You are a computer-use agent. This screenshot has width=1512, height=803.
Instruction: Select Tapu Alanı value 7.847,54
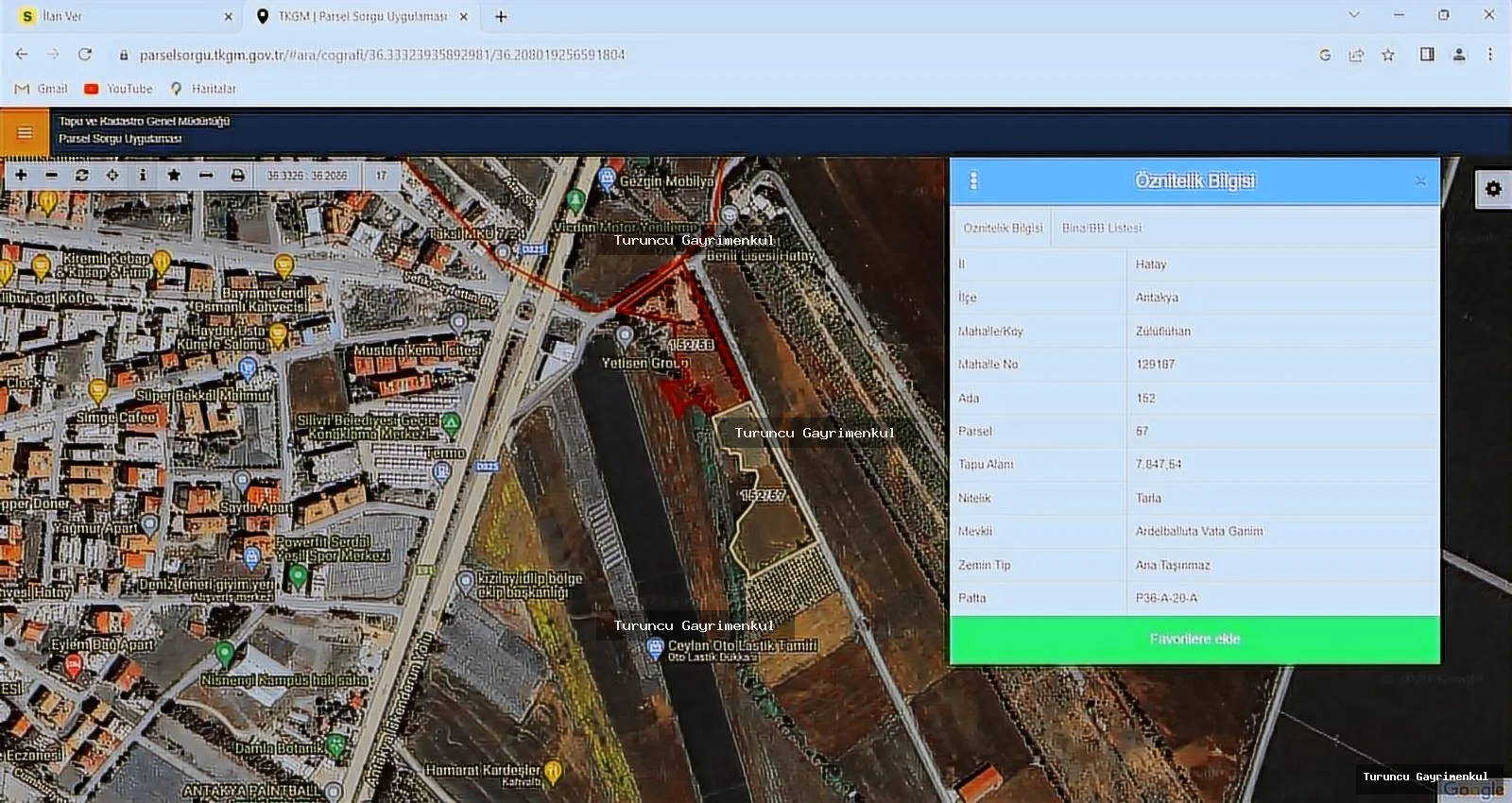[1159, 465]
